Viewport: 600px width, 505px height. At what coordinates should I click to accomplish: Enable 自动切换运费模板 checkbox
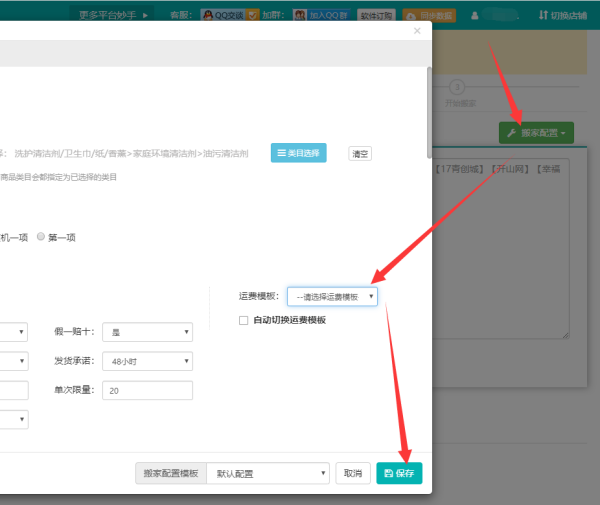(244, 320)
